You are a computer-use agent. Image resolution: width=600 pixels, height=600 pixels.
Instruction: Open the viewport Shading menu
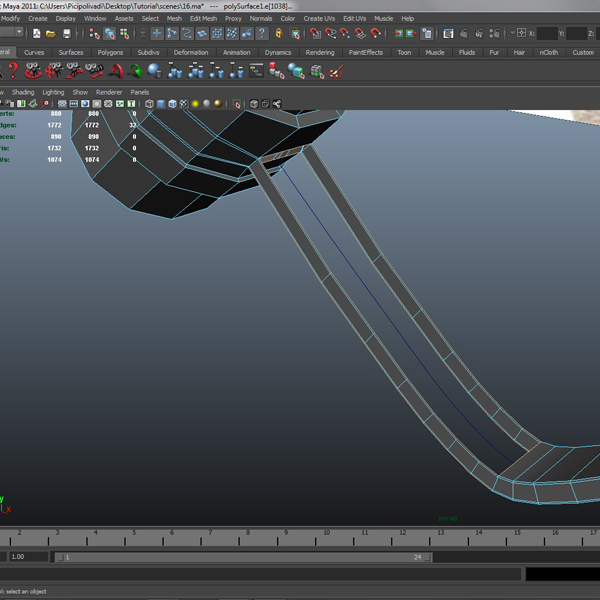click(23, 92)
